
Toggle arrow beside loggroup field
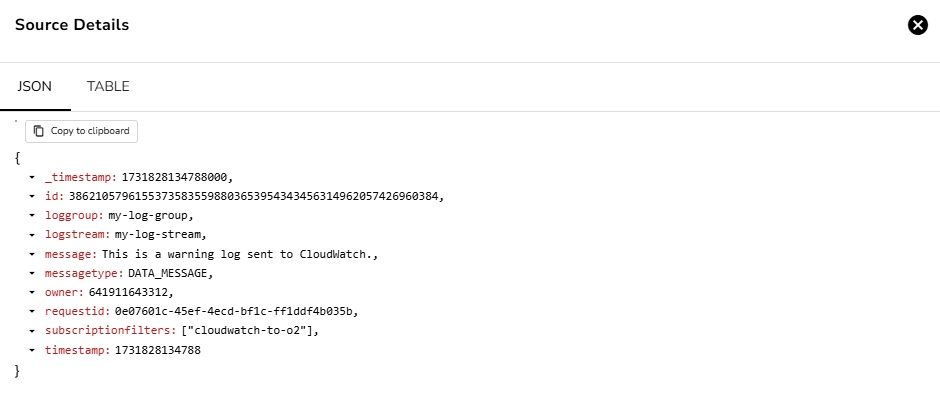pos(32,216)
